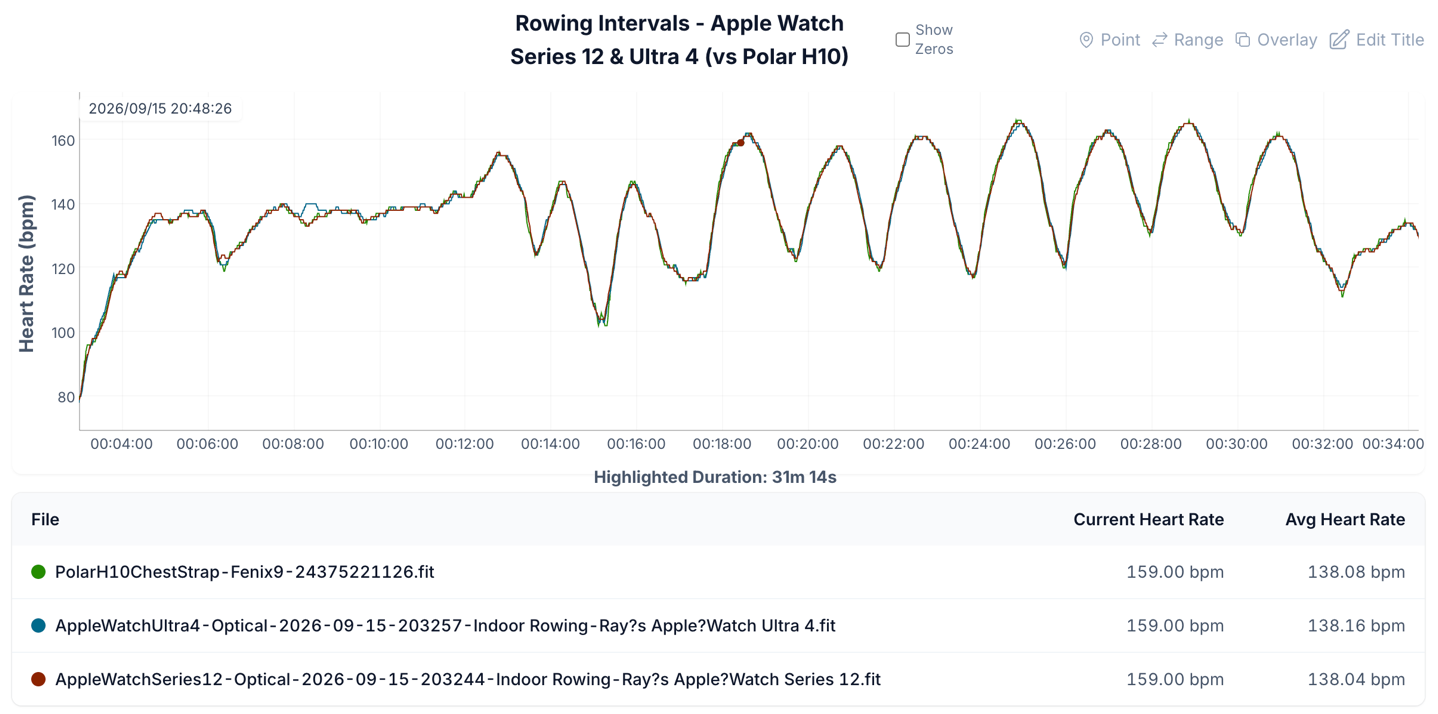Enable the Show Zeros checkbox
This screenshot has width=1438, height=714.
(902, 40)
